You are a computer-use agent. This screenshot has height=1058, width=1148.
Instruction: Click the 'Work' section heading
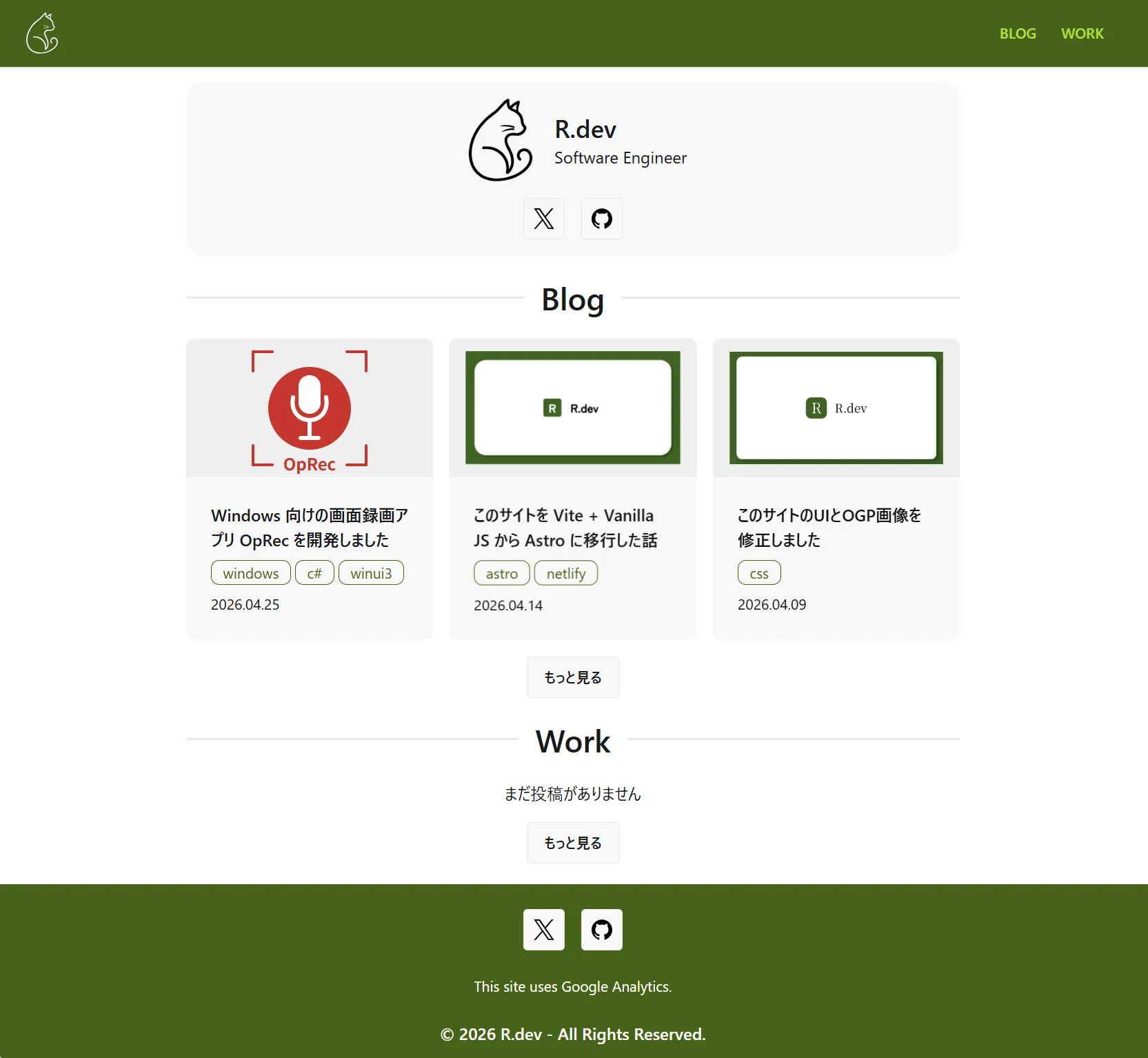573,741
